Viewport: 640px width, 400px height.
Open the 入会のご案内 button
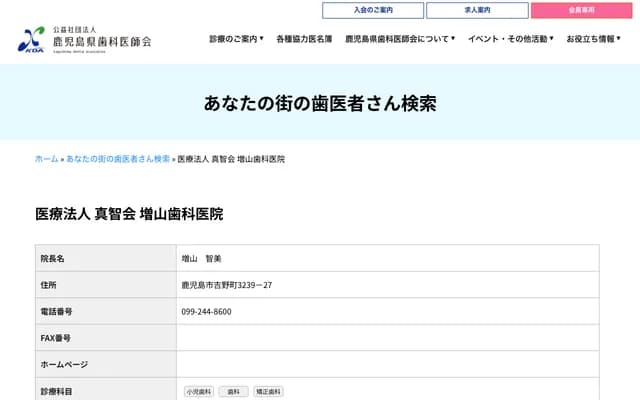373,10
